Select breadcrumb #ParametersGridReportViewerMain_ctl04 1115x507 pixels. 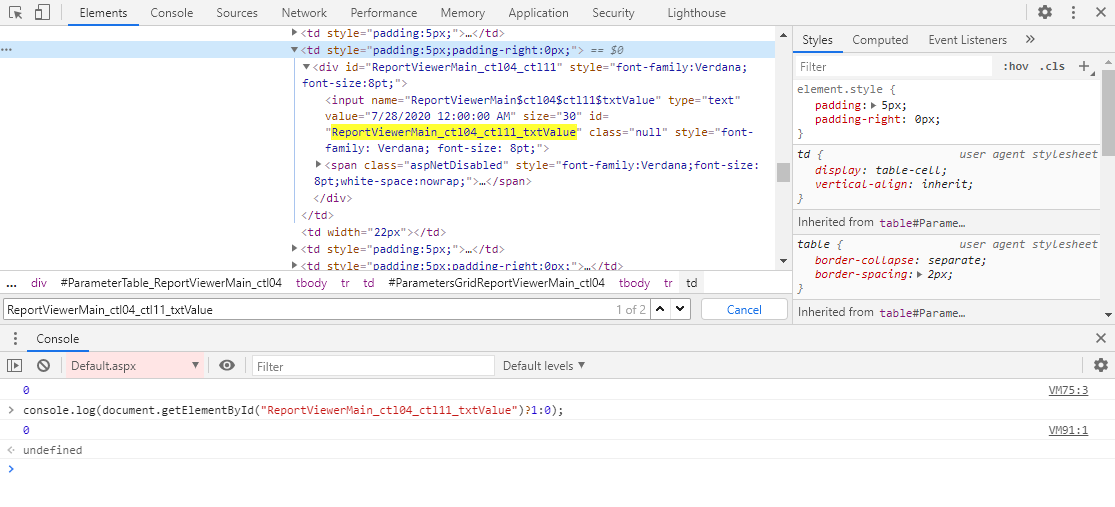pyautogui.click(x=496, y=283)
